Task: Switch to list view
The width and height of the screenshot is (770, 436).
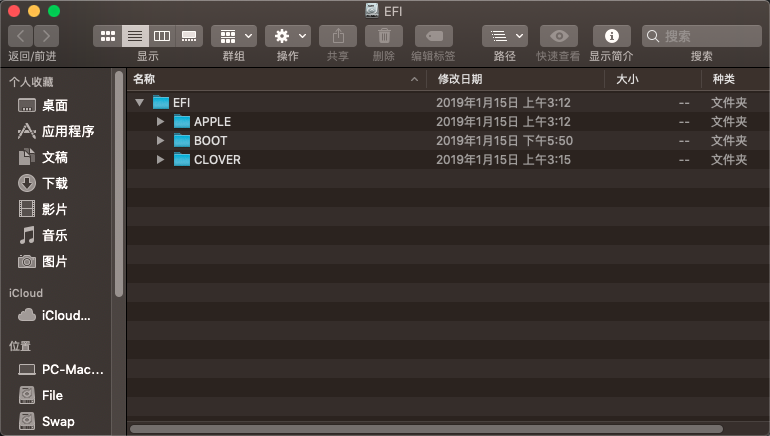Action: pos(135,36)
